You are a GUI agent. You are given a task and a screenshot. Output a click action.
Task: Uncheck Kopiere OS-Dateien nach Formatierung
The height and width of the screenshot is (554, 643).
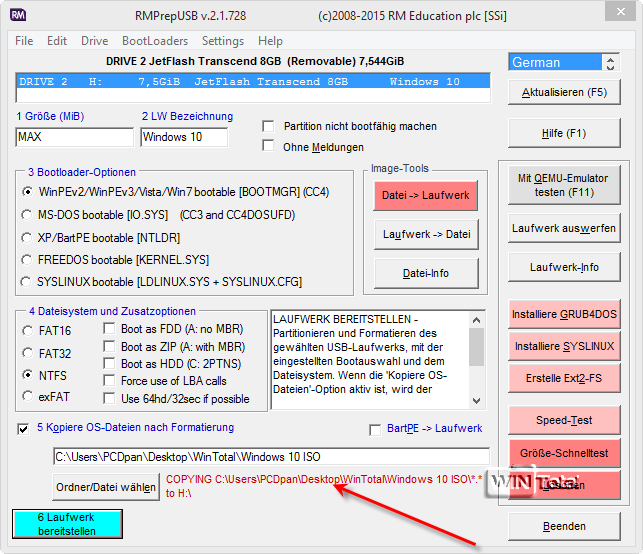click(x=23, y=429)
